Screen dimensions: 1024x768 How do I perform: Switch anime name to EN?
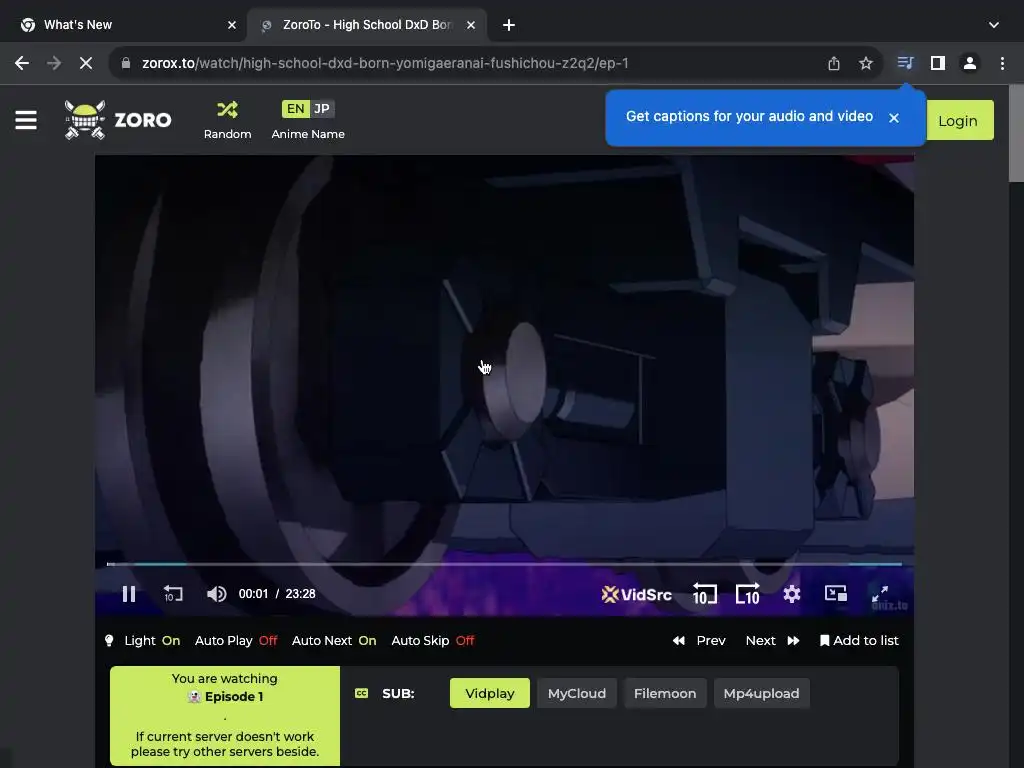(295, 109)
